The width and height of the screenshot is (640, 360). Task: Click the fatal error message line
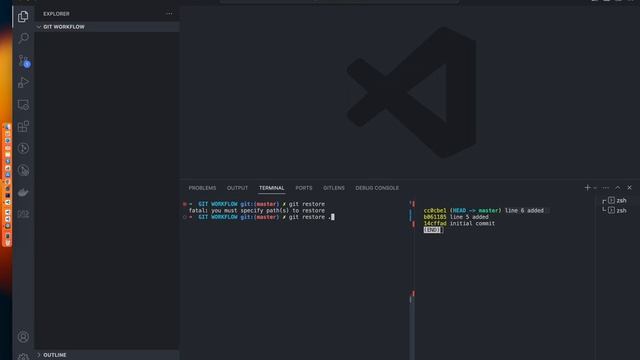click(x=257, y=211)
